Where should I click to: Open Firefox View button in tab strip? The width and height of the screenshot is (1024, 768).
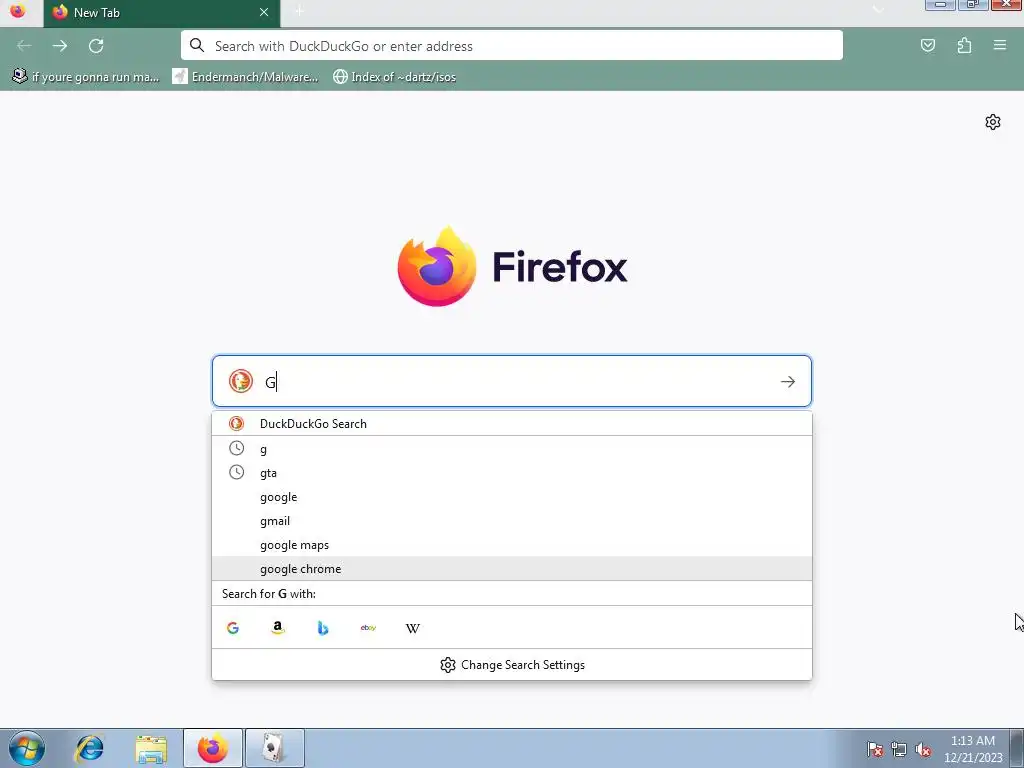coord(18,11)
